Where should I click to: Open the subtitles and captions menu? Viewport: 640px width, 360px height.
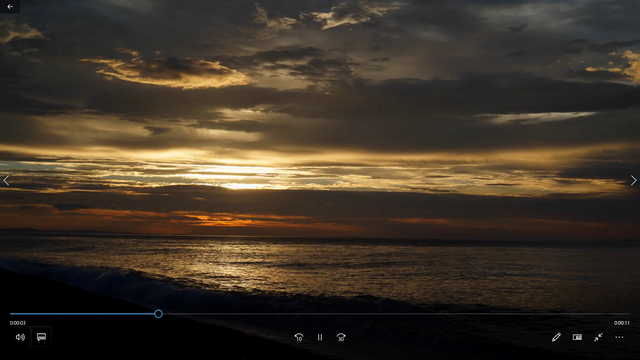click(41, 337)
